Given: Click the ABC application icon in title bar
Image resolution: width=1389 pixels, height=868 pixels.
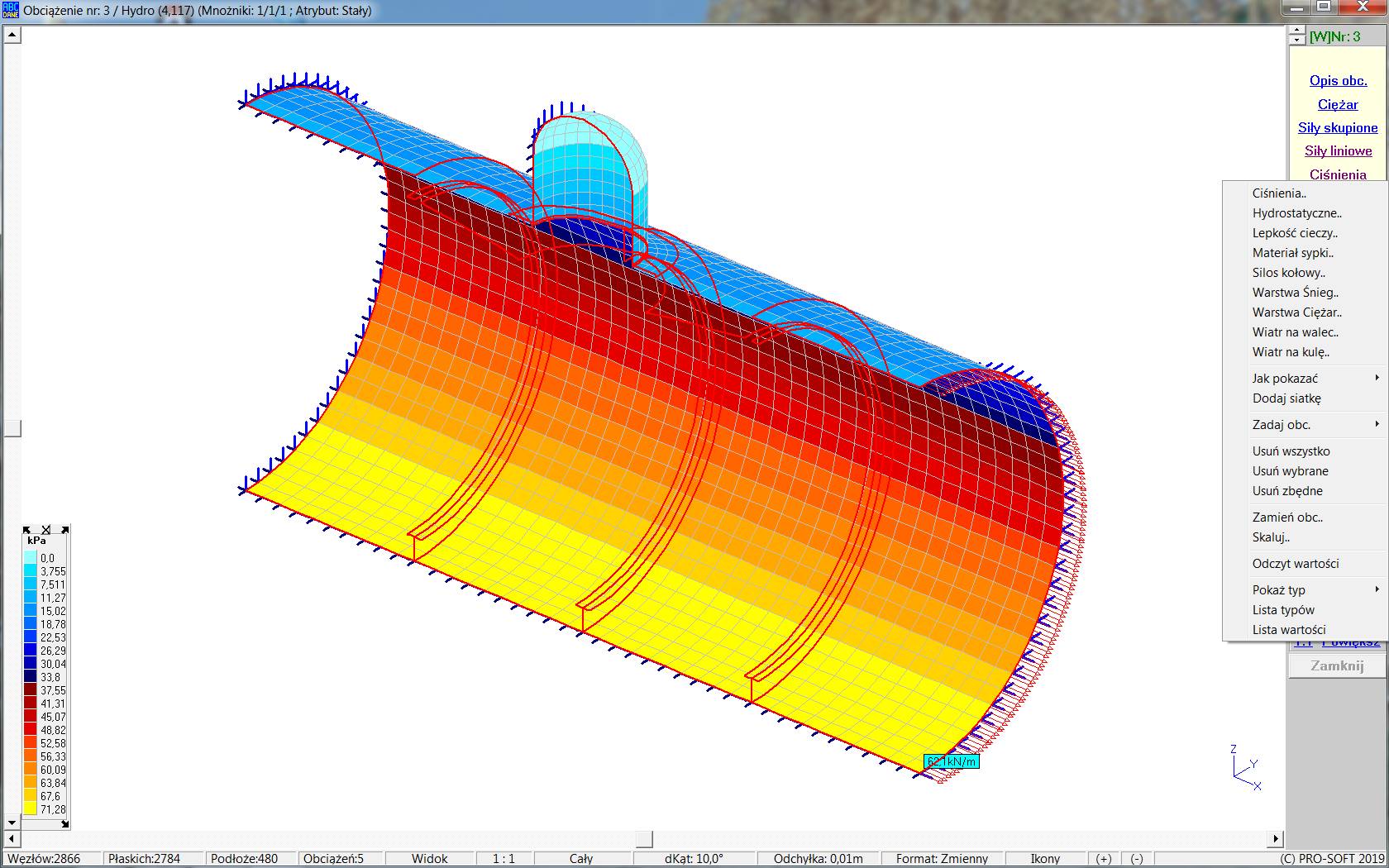Looking at the screenshot, I should (x=10, y=11).
